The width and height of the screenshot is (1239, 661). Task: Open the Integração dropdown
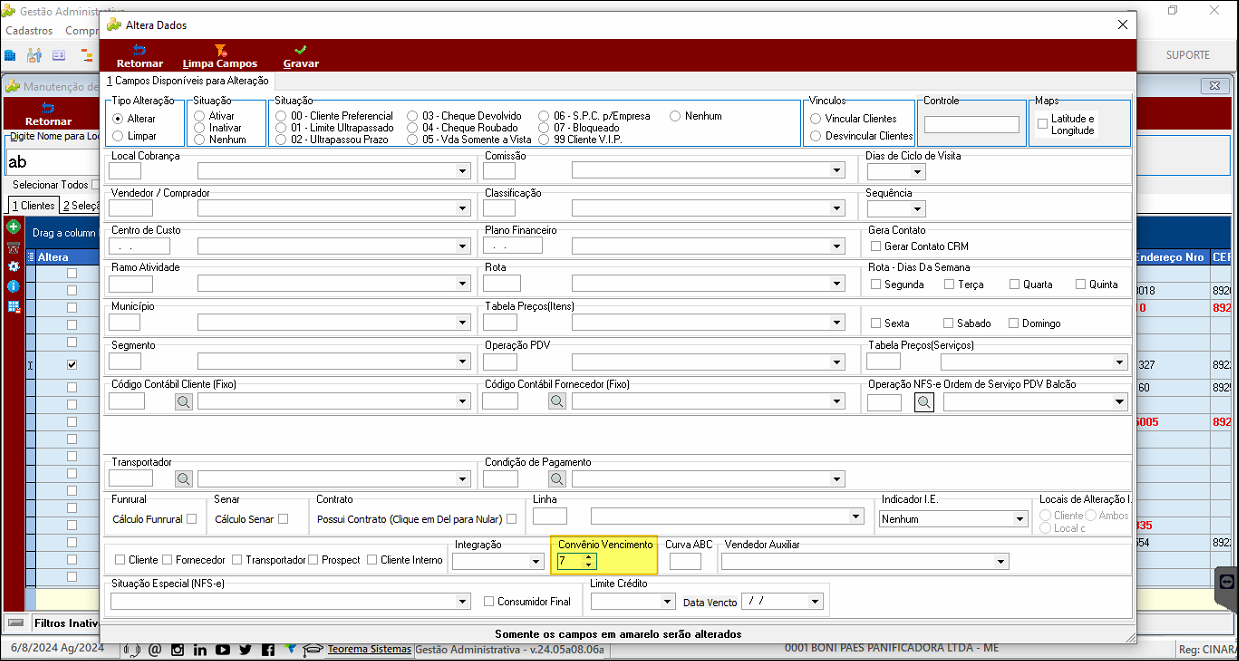click(536, 561)
